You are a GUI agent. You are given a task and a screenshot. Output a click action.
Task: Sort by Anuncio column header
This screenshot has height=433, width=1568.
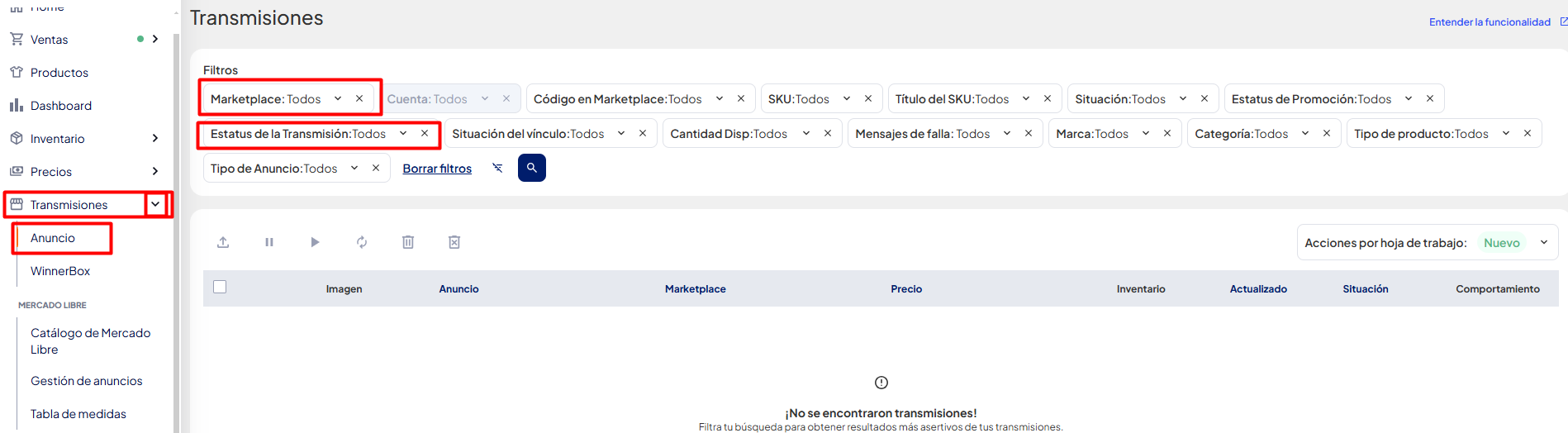coord(459,288)
